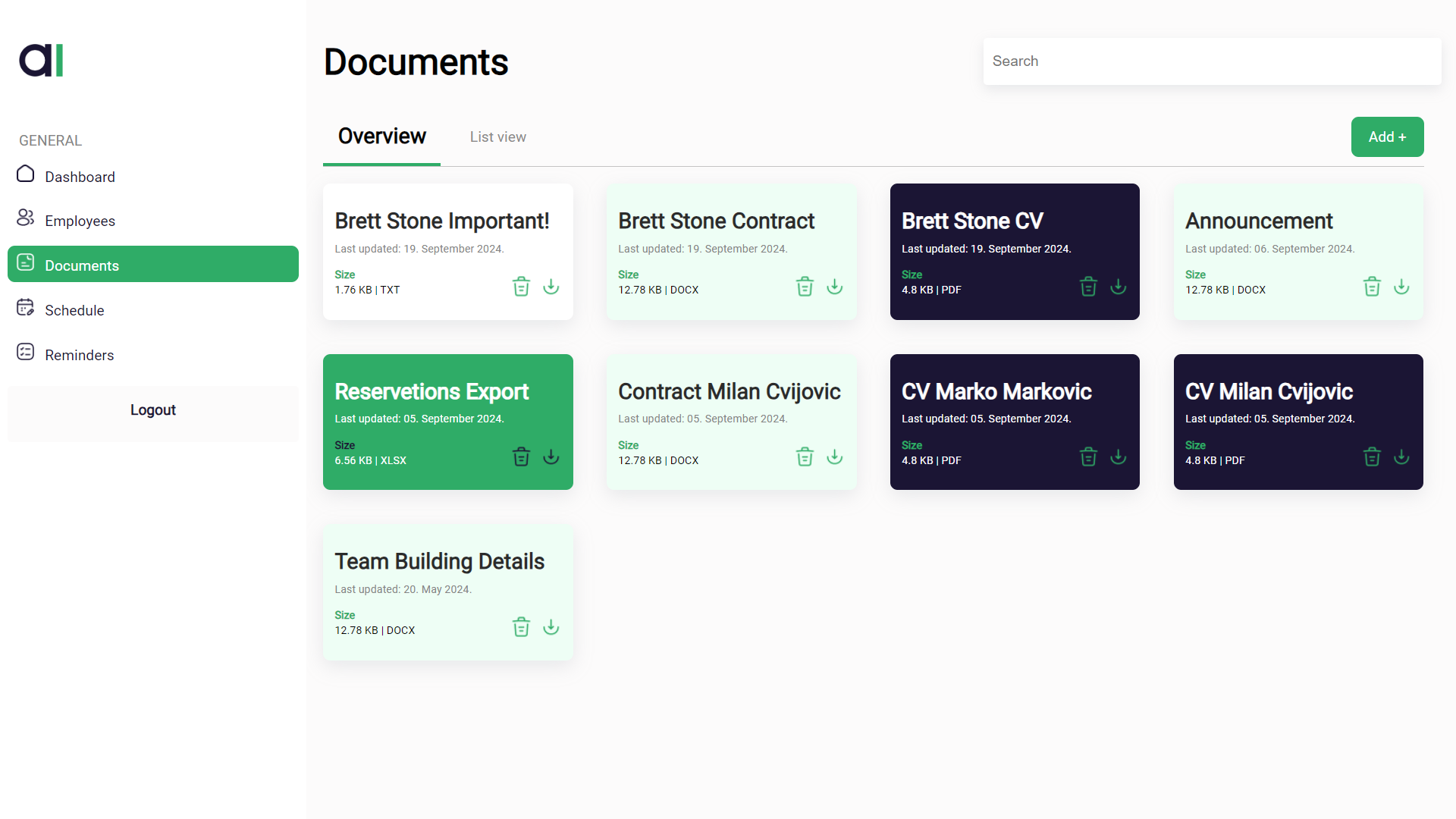Select the Overview tab
The width and height of the screenshot is (1456, 819).
tap(381, 137)
